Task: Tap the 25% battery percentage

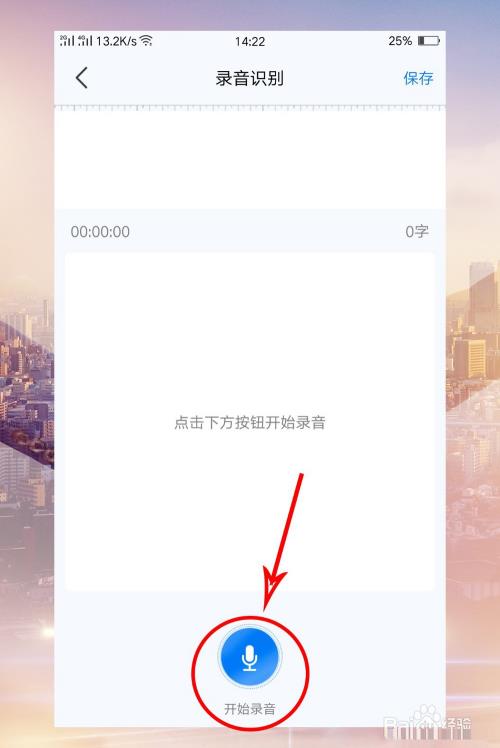Action: click(400, 41)
